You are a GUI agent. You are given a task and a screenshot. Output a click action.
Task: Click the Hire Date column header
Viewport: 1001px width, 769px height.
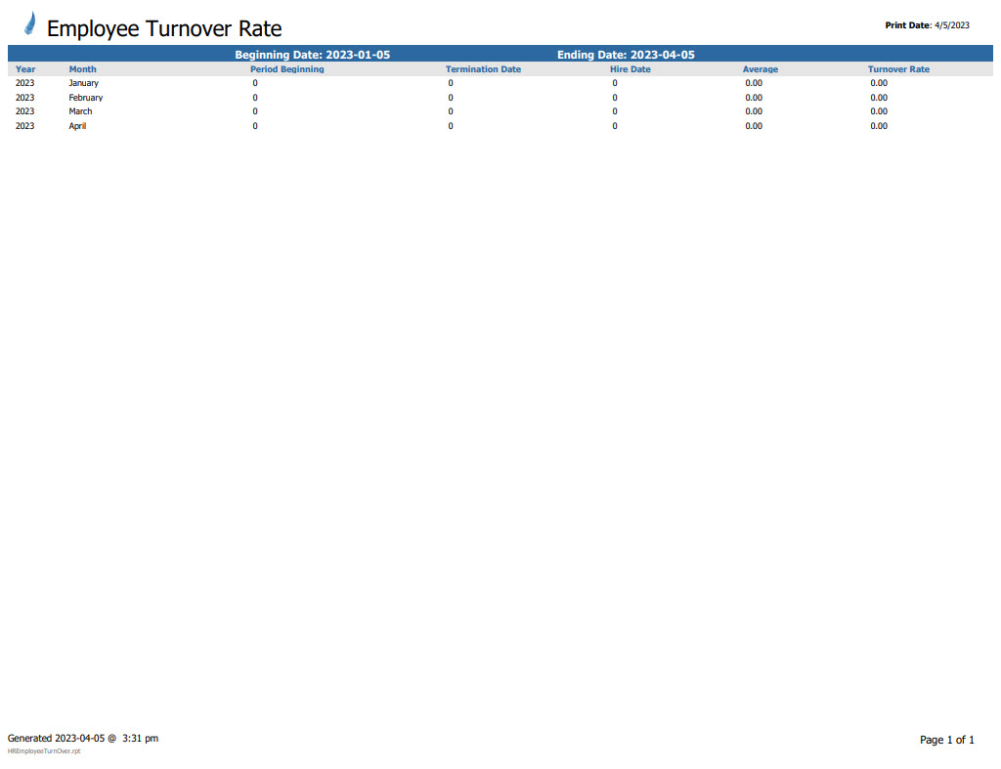tap(630, 69)
